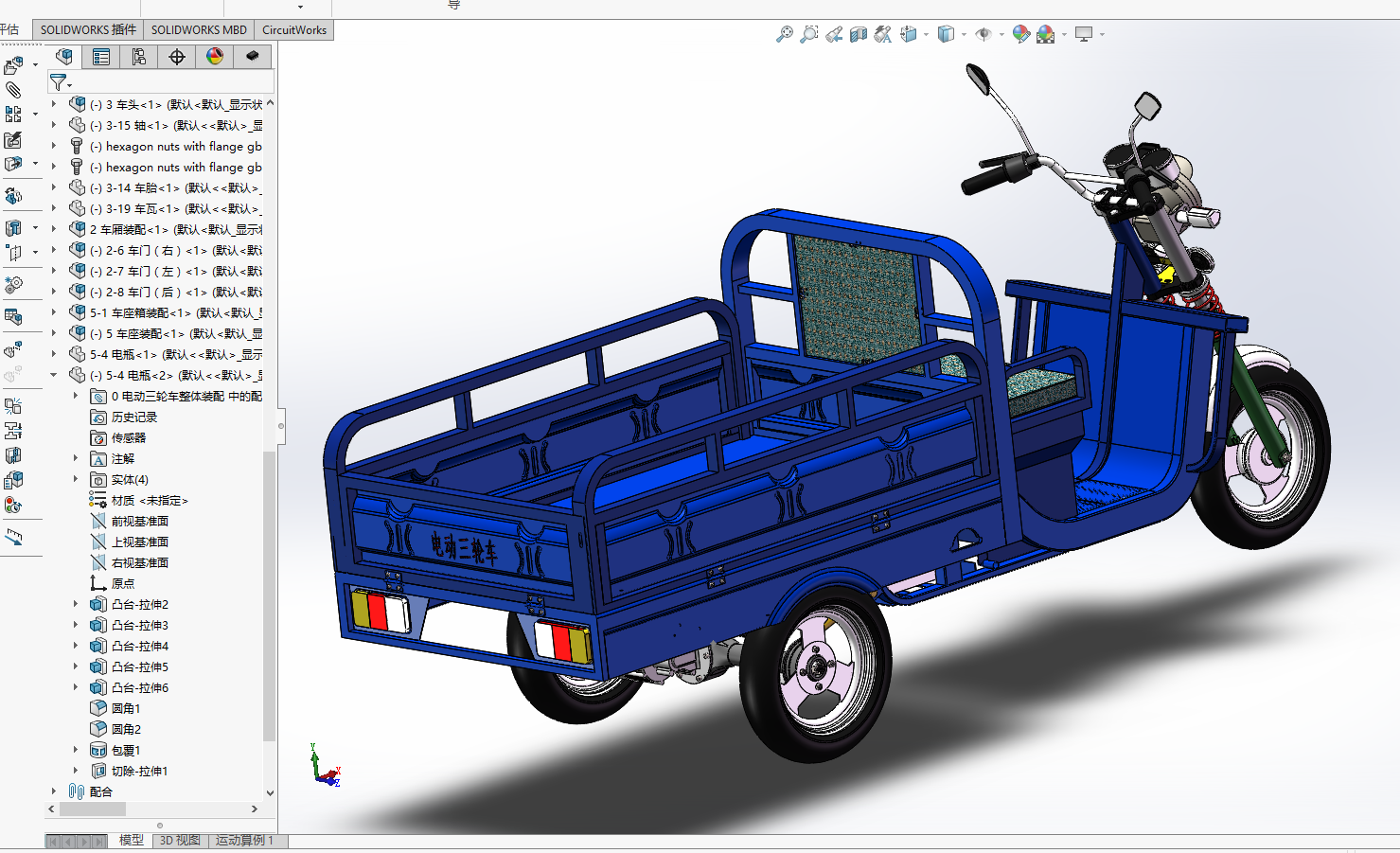Click the feature tree horizontal scrollbar
1400x853 pixels.
93,809
